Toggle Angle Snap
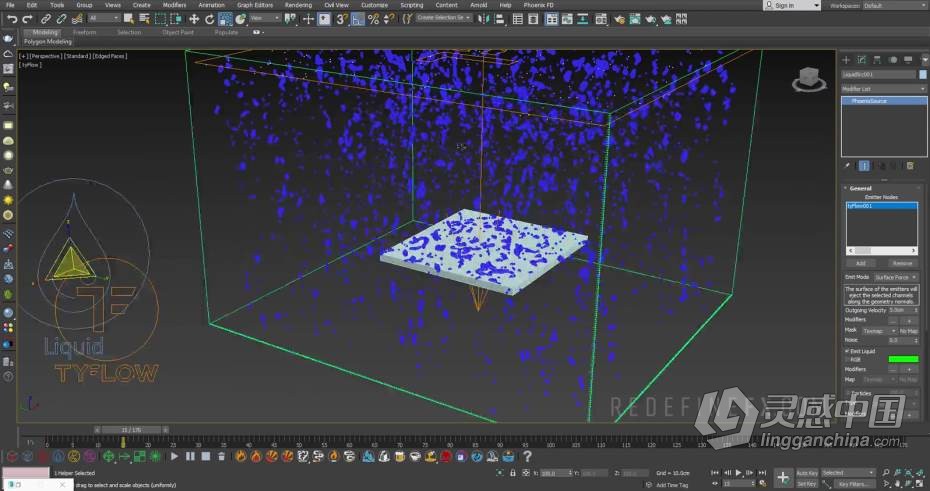The width and height of the screenshot is (930, 491). [358, 20]
